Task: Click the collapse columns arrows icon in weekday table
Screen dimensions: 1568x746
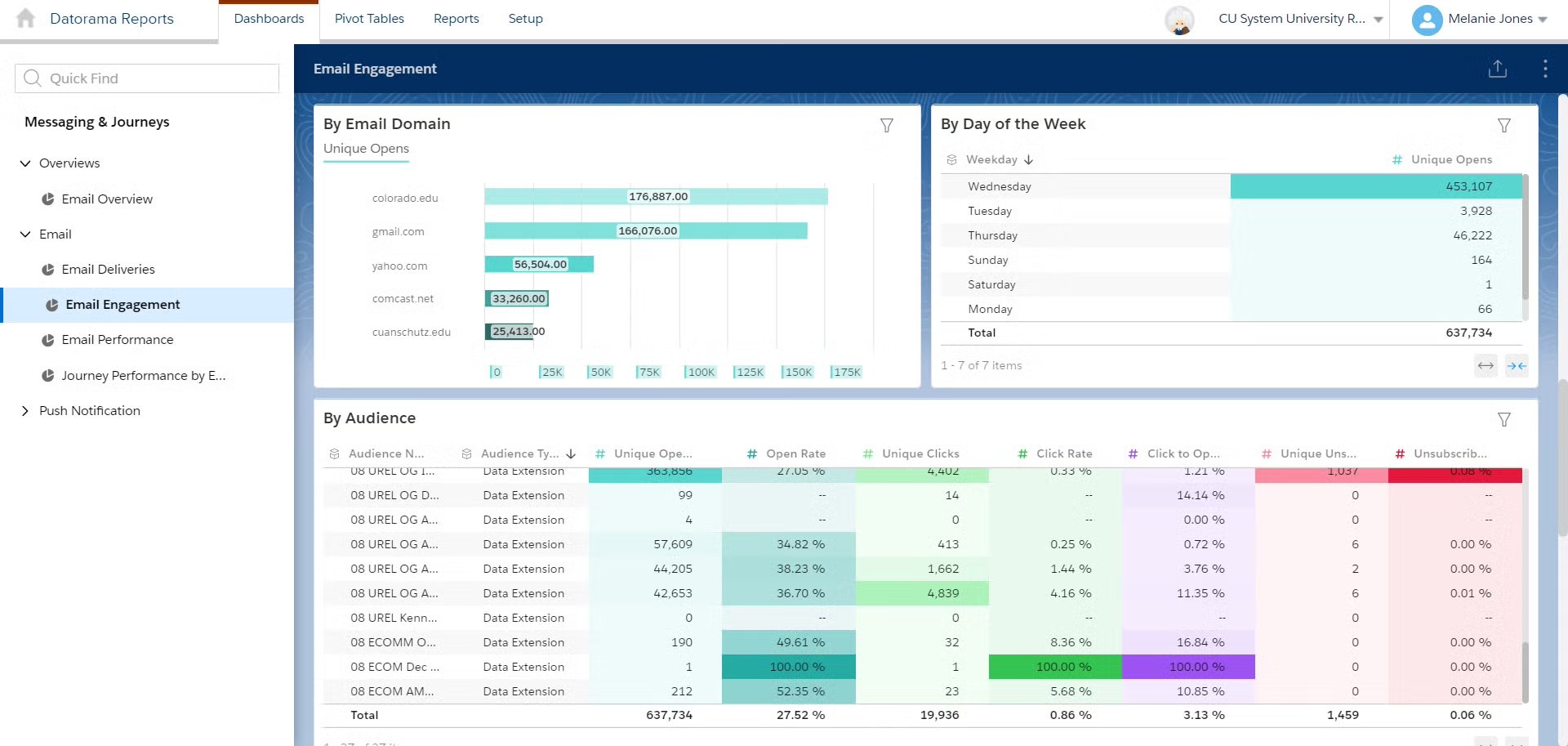Action: tap(1517, 366)
